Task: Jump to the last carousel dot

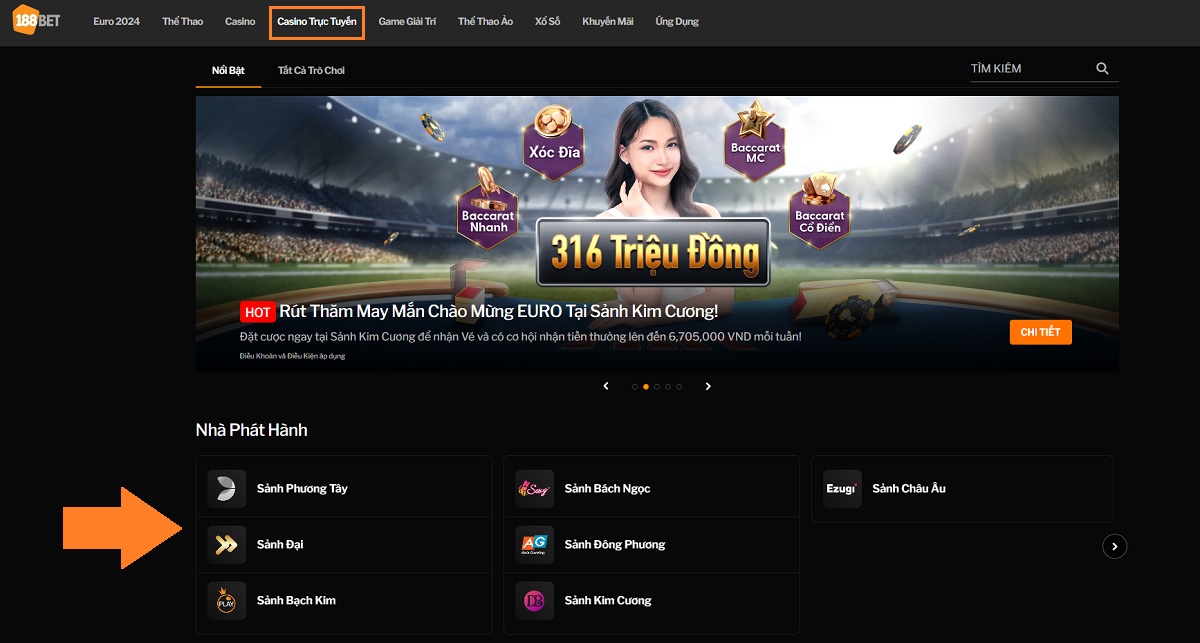Action: point(680,386)
